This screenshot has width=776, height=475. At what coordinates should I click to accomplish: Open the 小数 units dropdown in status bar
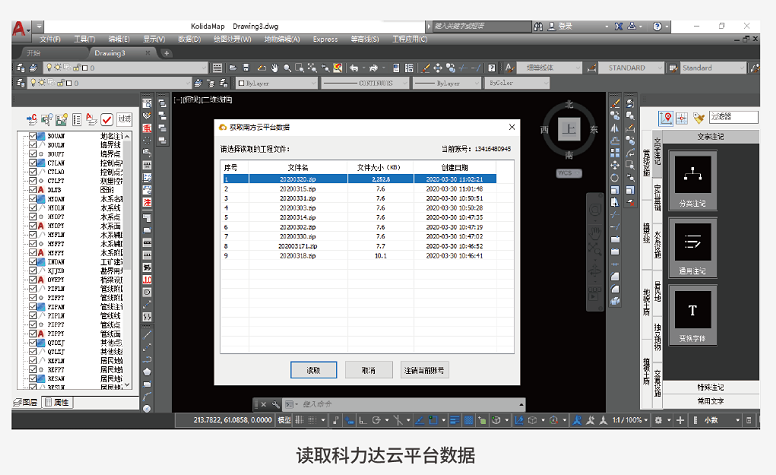pyautogui.click(x=722, y=420)
